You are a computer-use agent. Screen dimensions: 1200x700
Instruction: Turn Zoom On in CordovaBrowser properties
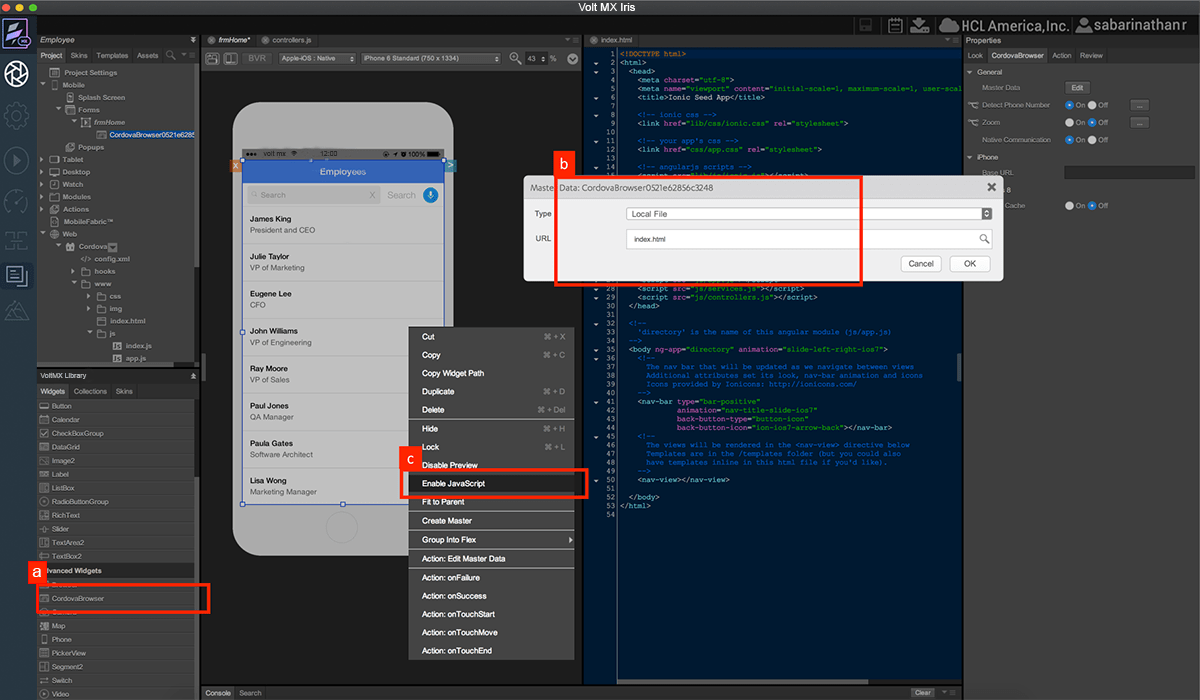tap(1069, 122)
